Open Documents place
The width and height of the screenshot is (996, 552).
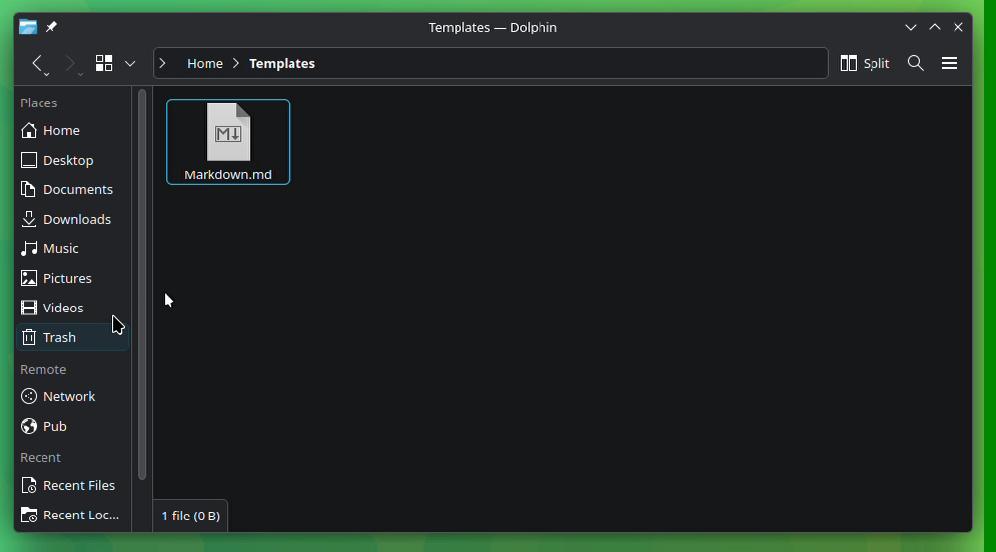coord(72,189)
